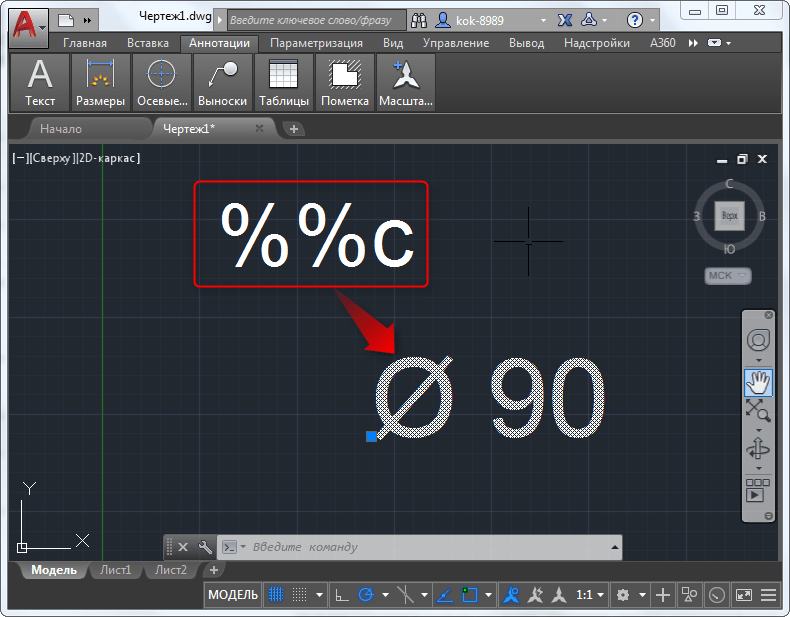Add a new drawing tab with plus
Screen dimensions: 790x617
(x=294, y=129)
